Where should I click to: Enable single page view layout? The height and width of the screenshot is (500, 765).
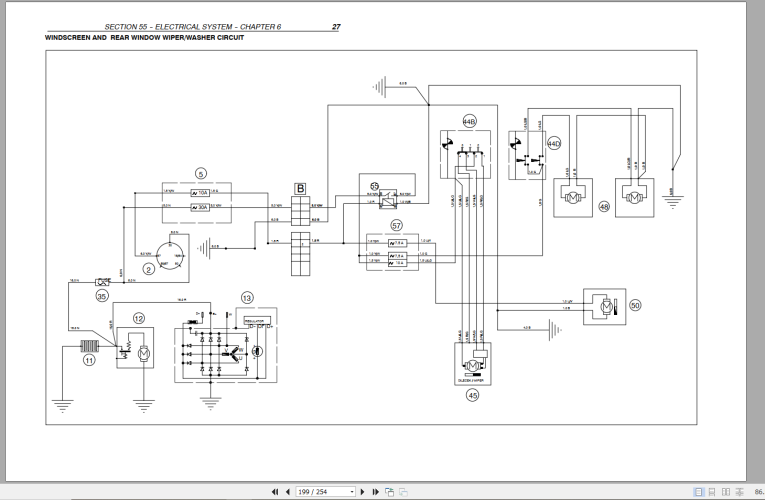click(700, 492)
